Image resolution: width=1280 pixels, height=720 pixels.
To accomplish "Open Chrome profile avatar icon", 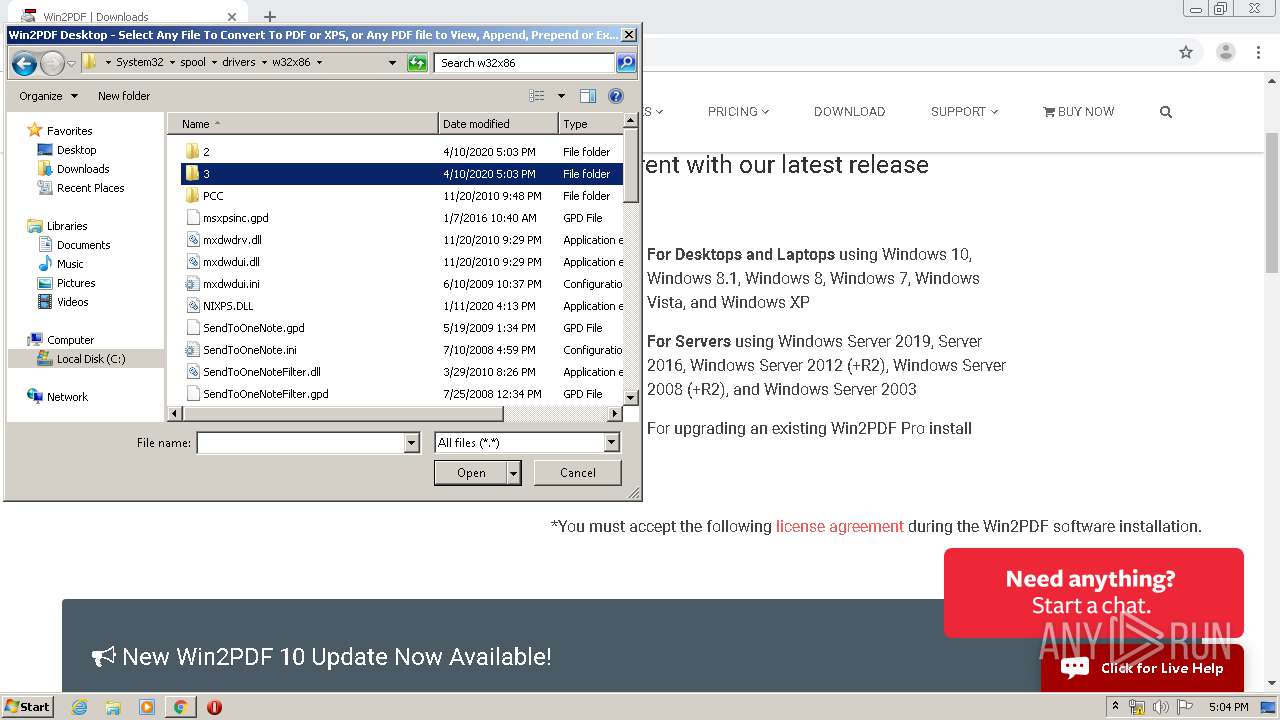I will (1226, 53).
